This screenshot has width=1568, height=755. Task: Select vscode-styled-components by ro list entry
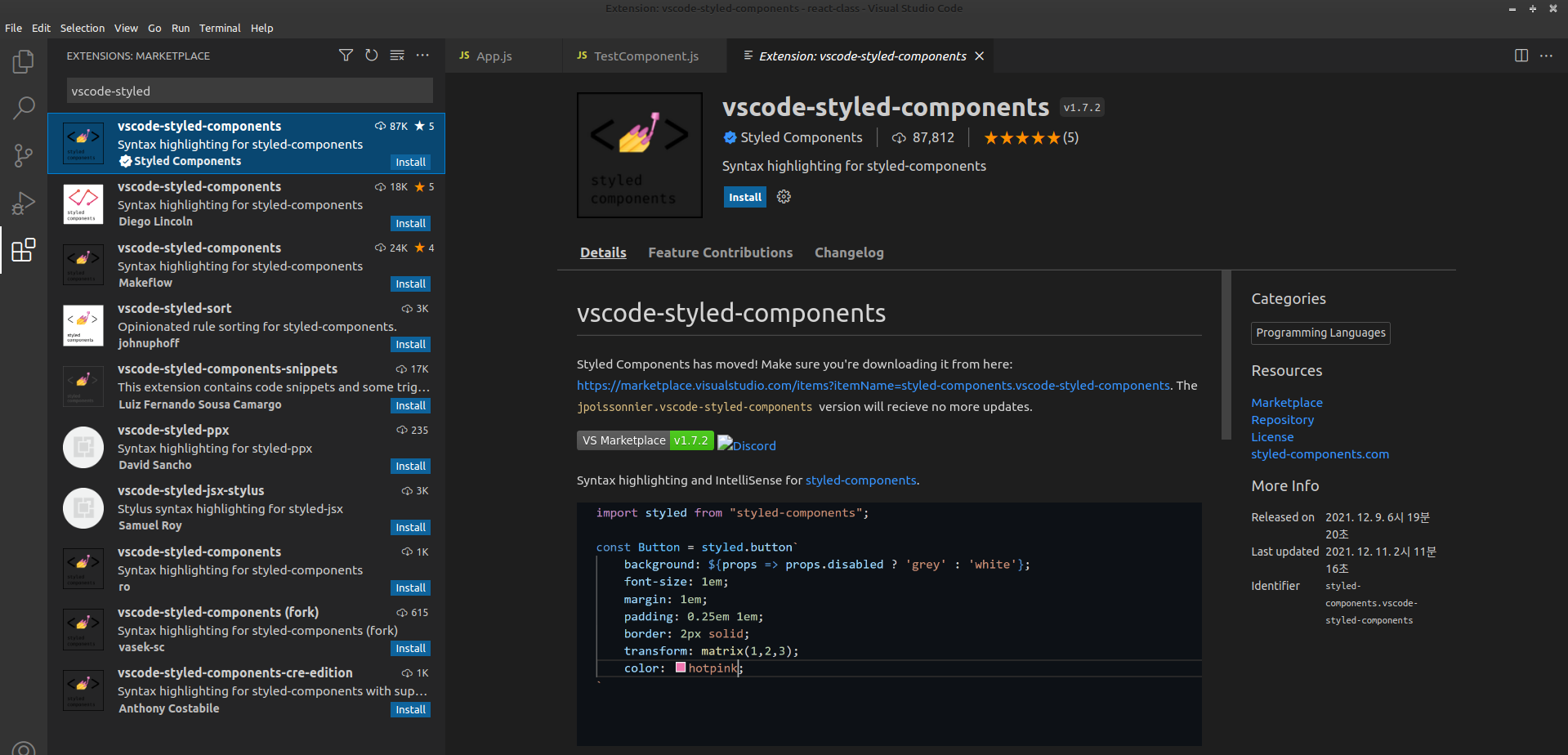tap(246, 569)
